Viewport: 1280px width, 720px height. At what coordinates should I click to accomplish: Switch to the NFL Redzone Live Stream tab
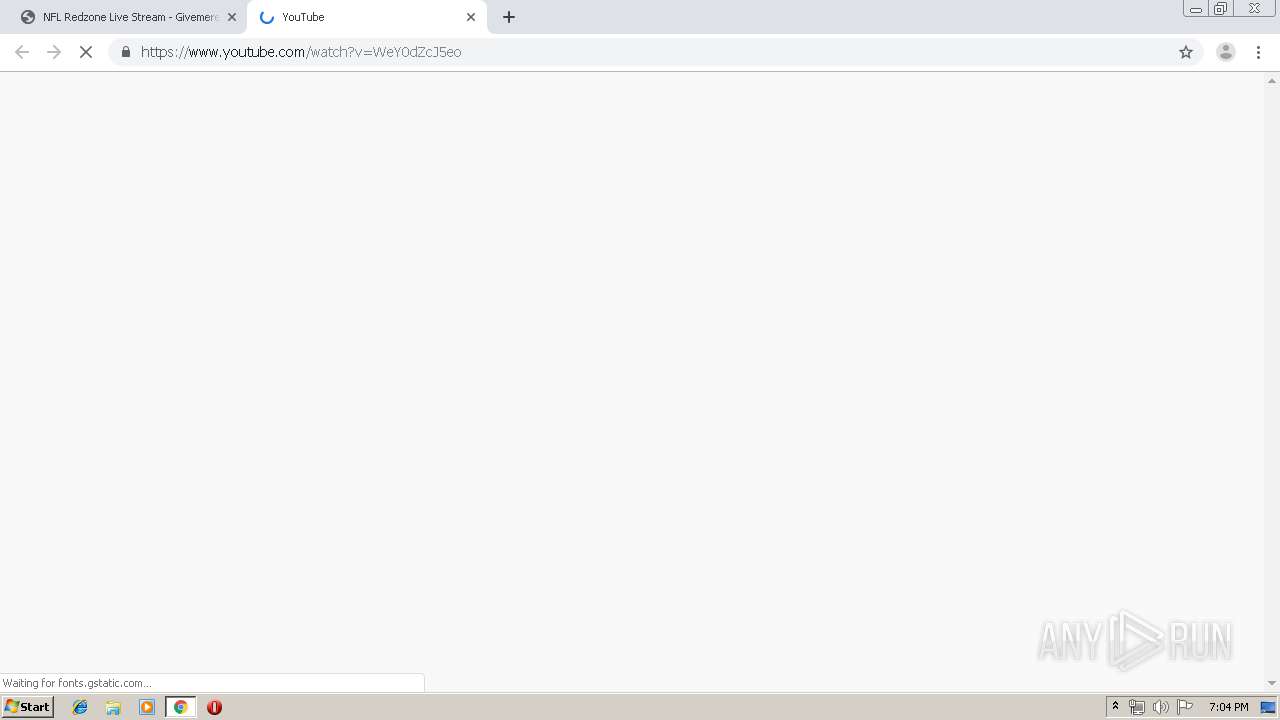coord(128,17)
